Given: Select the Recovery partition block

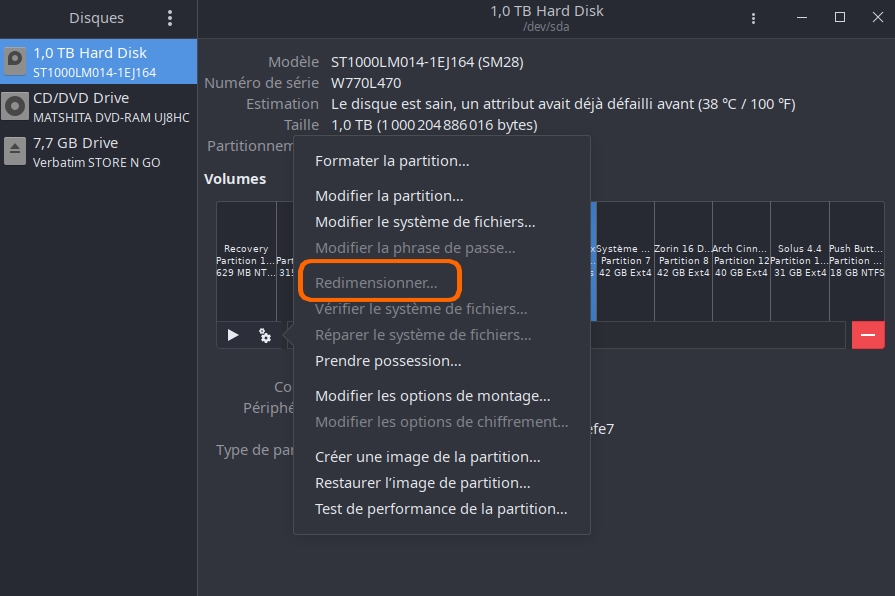Looking at the screenshot, I should coord(246,261).
